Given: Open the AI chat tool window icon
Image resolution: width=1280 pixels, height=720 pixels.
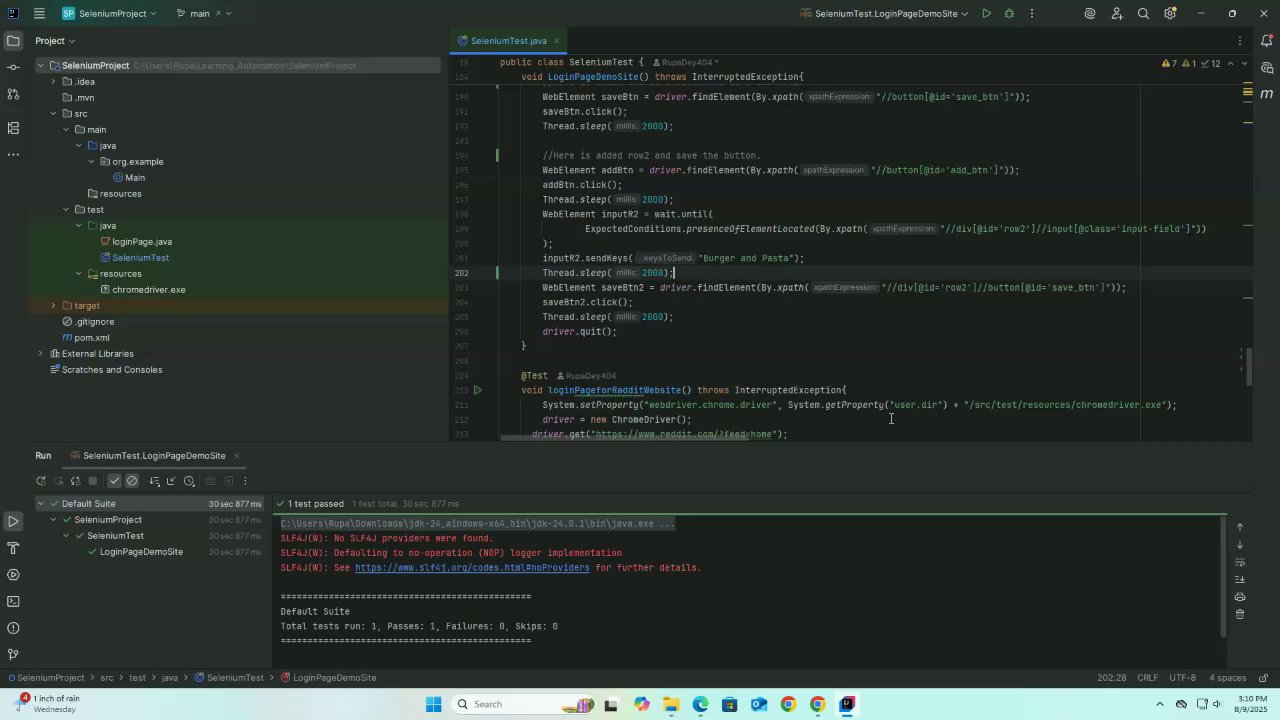Looking at the screenshot, I should [x=1267, y=68].
